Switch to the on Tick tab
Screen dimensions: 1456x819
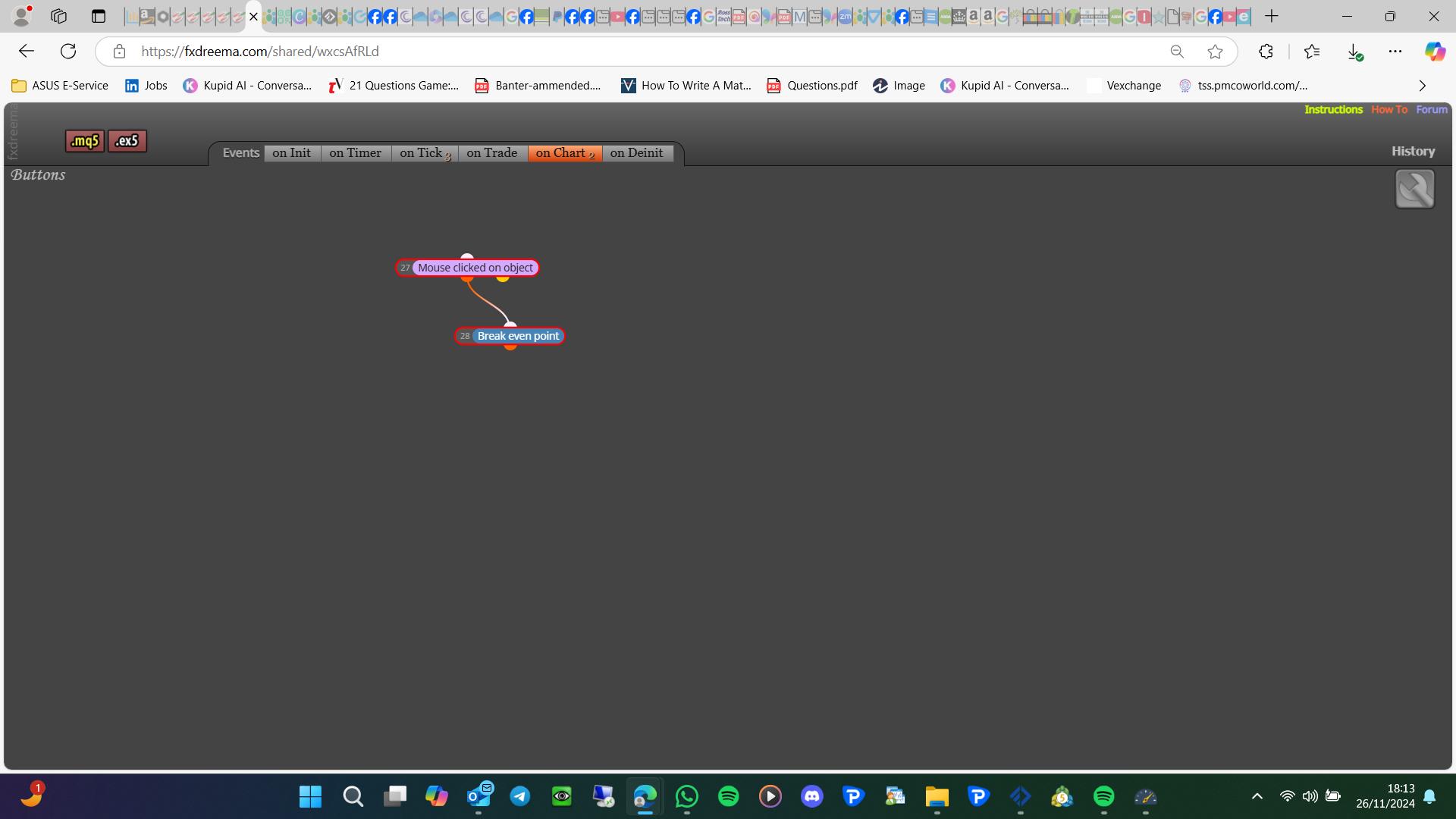(425, 153)
